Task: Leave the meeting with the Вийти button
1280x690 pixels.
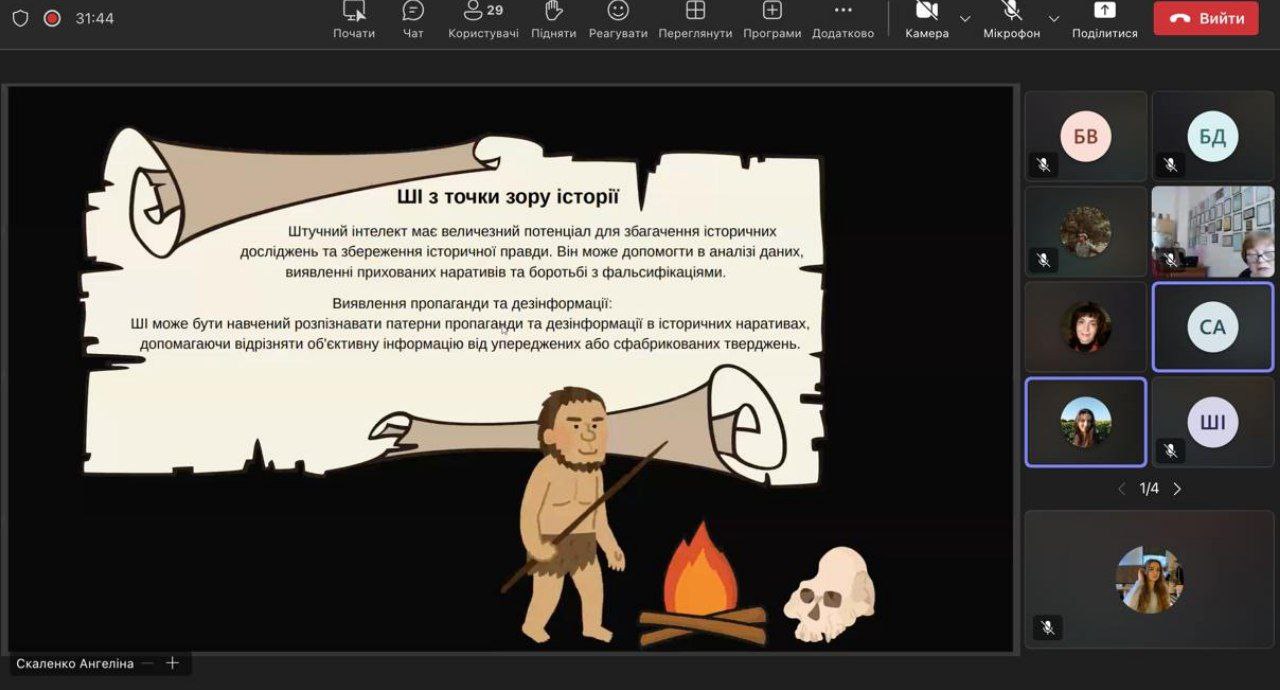Action: 1205,19
